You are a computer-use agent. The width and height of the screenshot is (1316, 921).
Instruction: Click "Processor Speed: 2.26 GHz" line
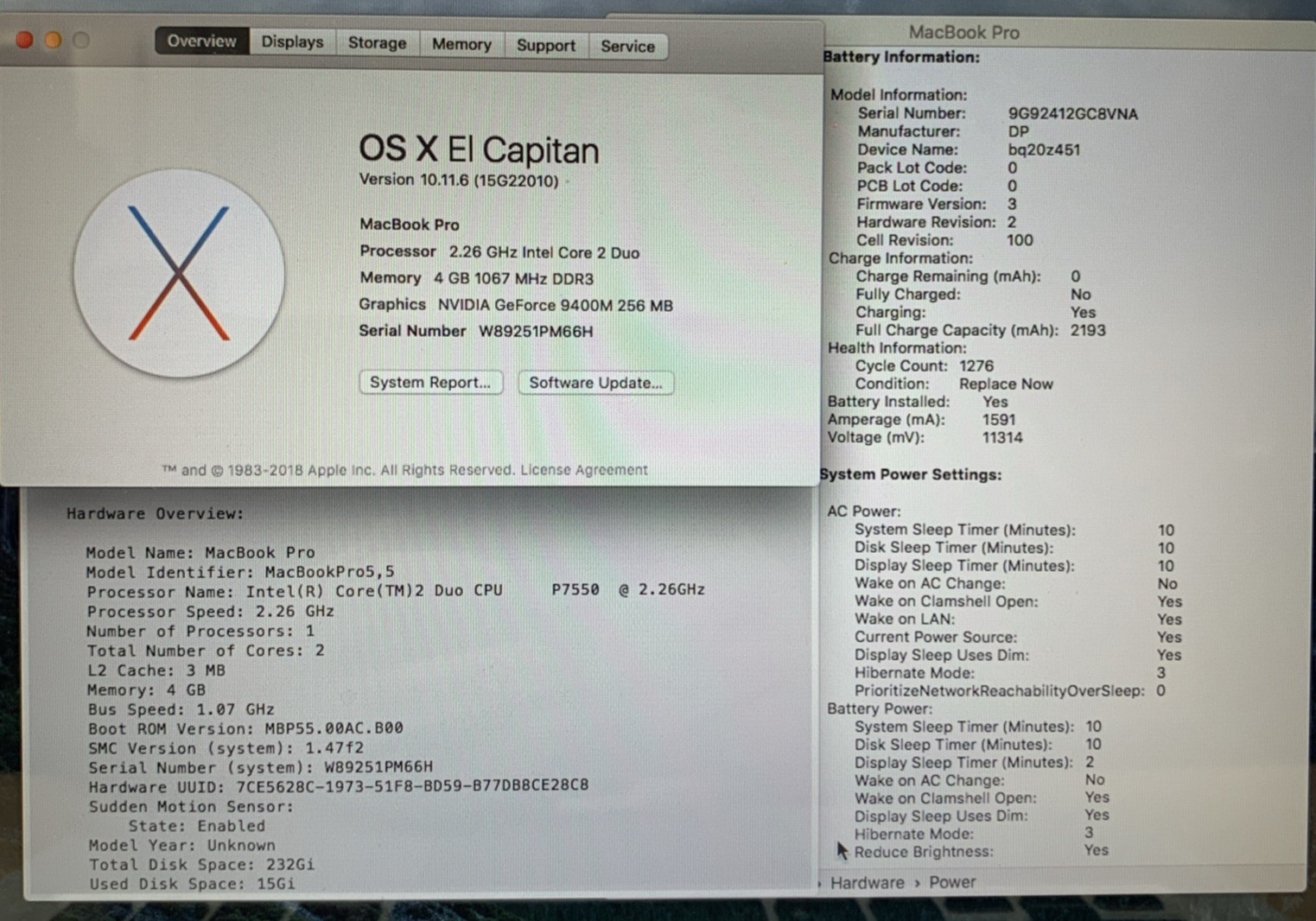tap(210, 611)
